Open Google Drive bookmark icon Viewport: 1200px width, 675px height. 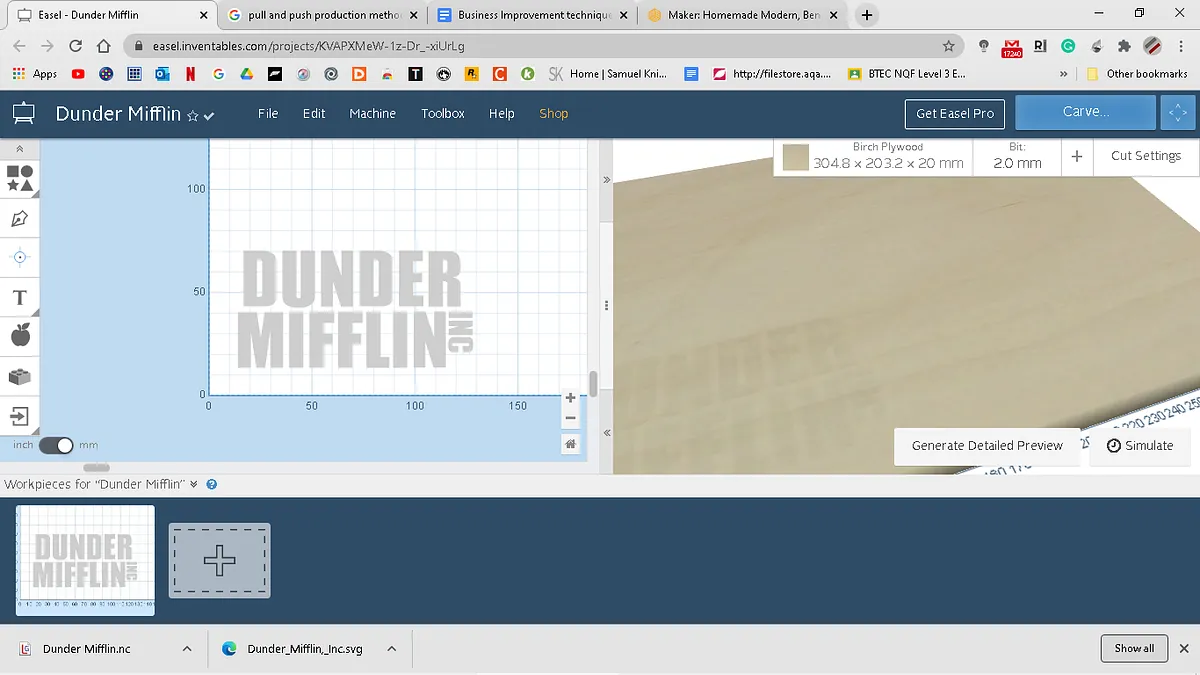click(x=246, y=74)
